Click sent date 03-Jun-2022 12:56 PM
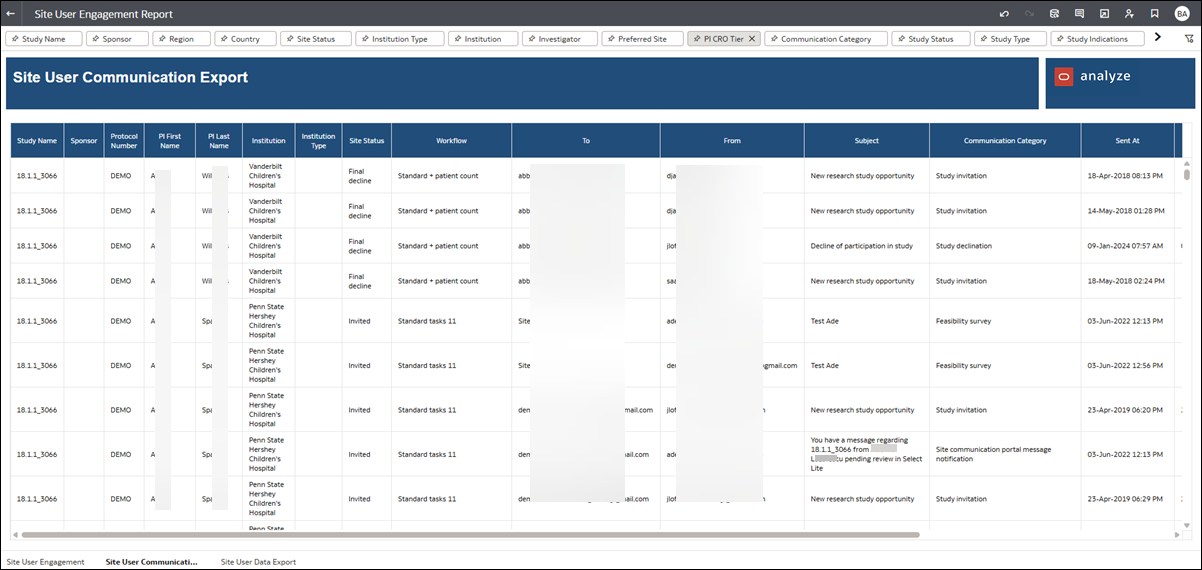This screenshot has height=570, width=1202. point(1124,366)
